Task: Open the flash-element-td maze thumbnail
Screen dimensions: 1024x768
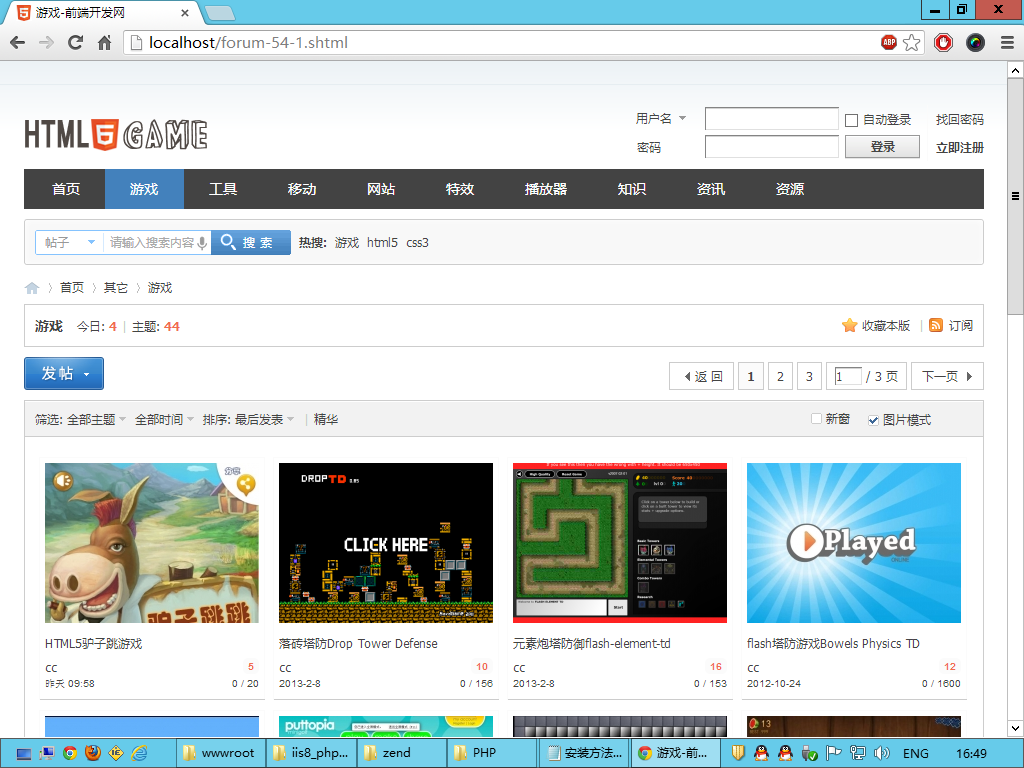Action: tap(620, 543)
